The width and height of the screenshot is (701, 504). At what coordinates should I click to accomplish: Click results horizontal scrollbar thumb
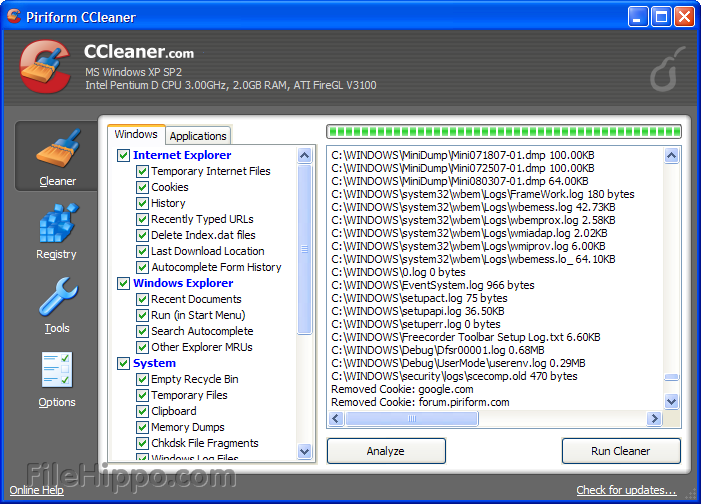(412, 419)
